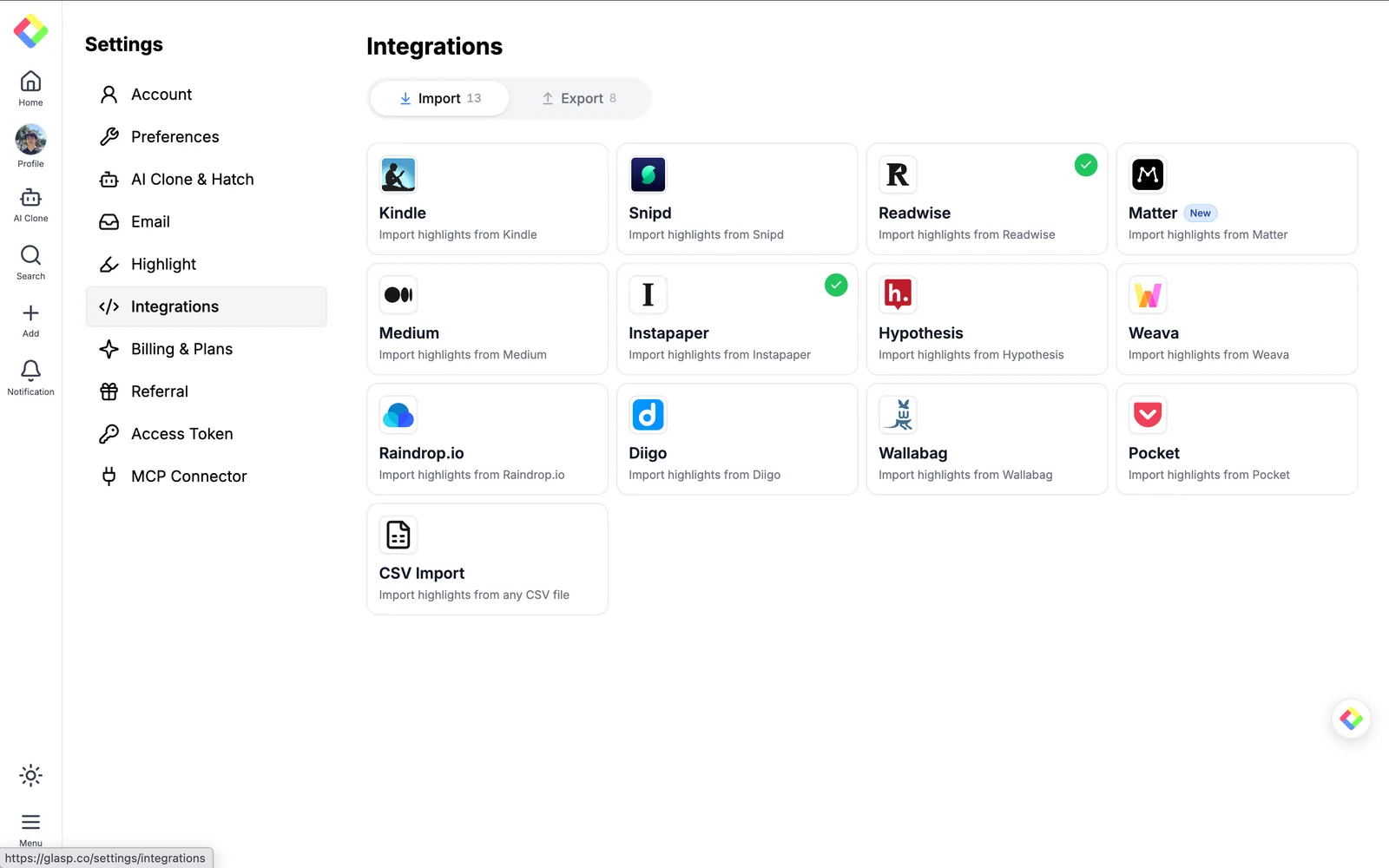This screenshot has height=868, width=1389.
Task: Click 'Import highlights from Snipd' text
Action: pos(706,235)
